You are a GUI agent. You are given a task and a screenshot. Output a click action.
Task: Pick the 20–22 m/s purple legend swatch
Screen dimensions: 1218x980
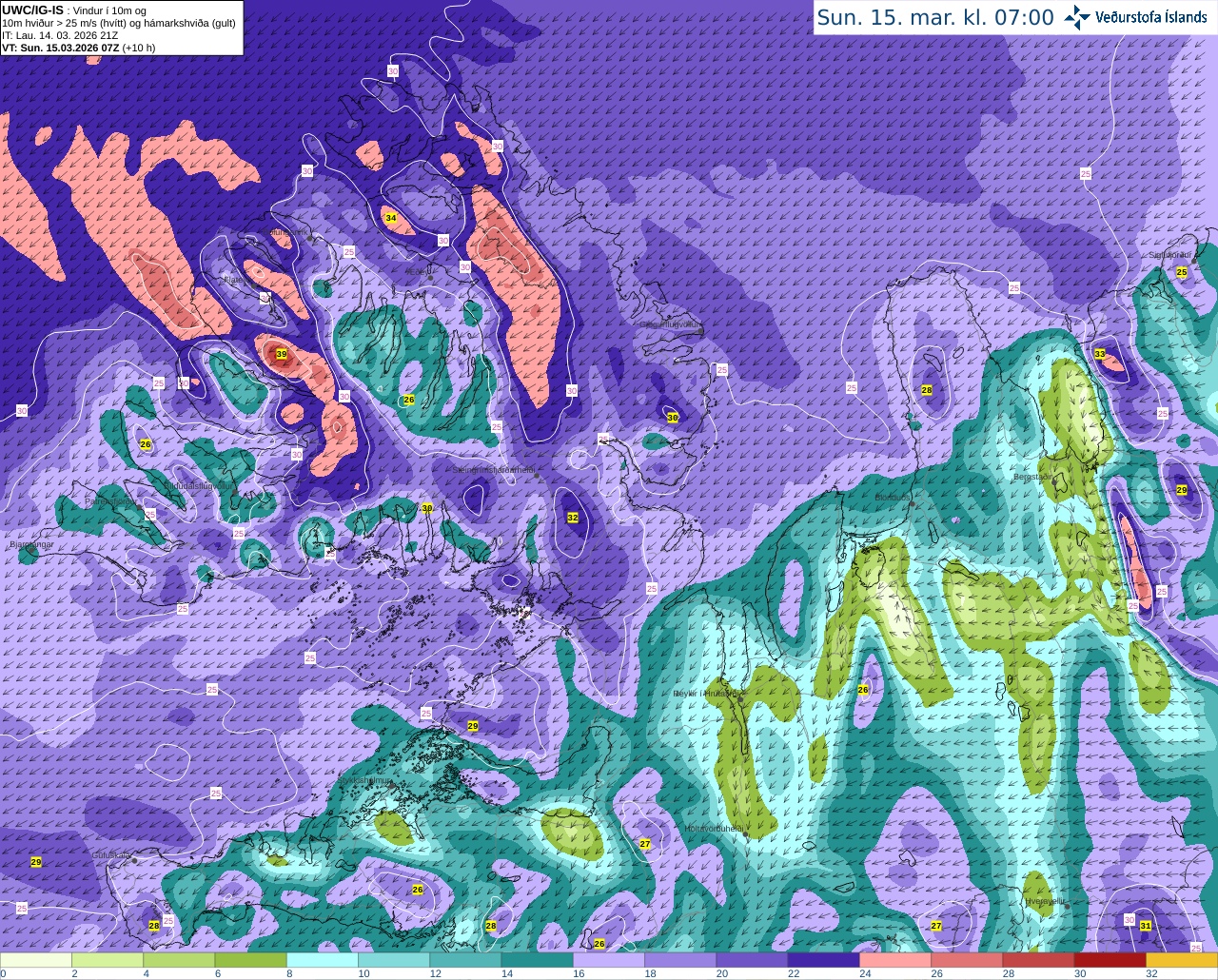coord(752,960)
